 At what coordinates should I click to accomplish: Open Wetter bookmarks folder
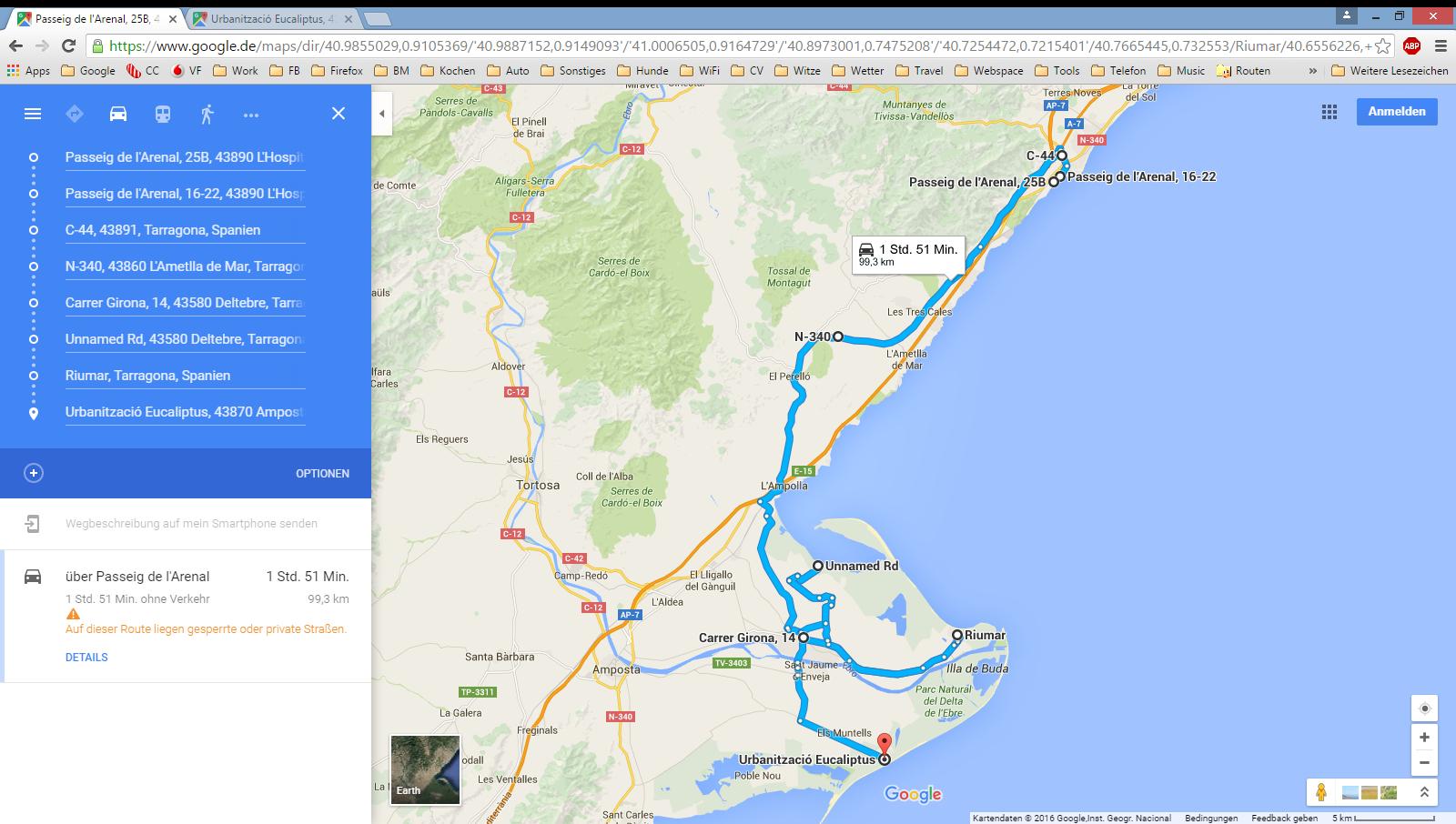coord(857,70)
